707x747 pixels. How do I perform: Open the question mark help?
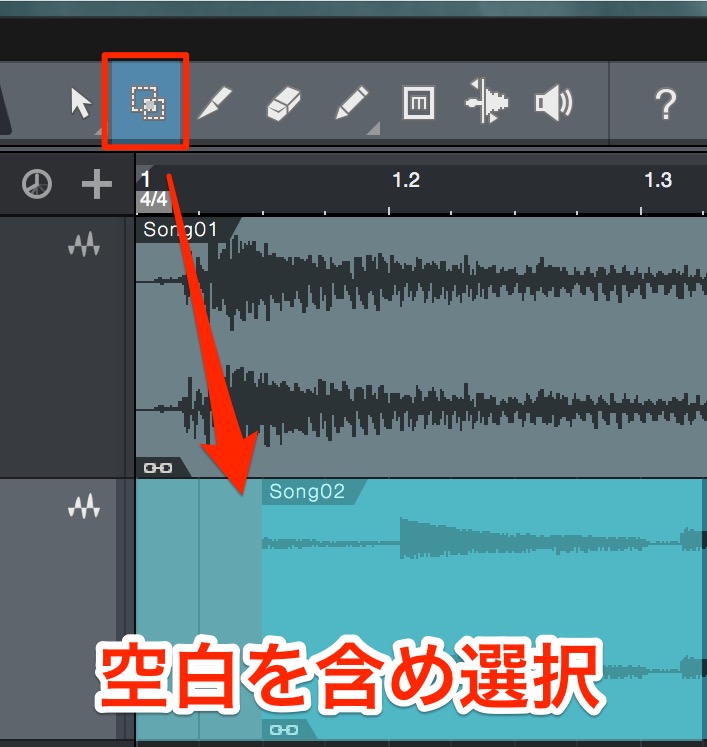tap(666, 103)
